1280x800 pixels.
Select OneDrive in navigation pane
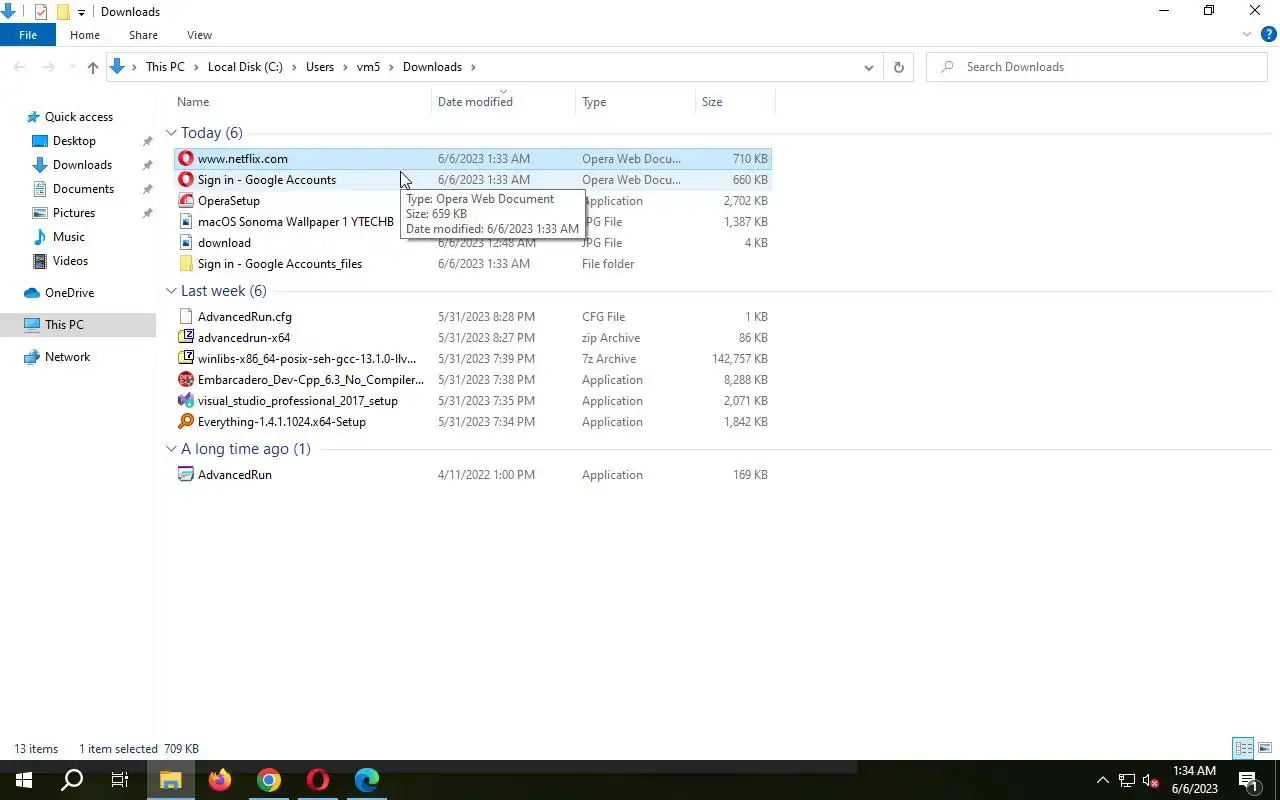tap(69, 293)
